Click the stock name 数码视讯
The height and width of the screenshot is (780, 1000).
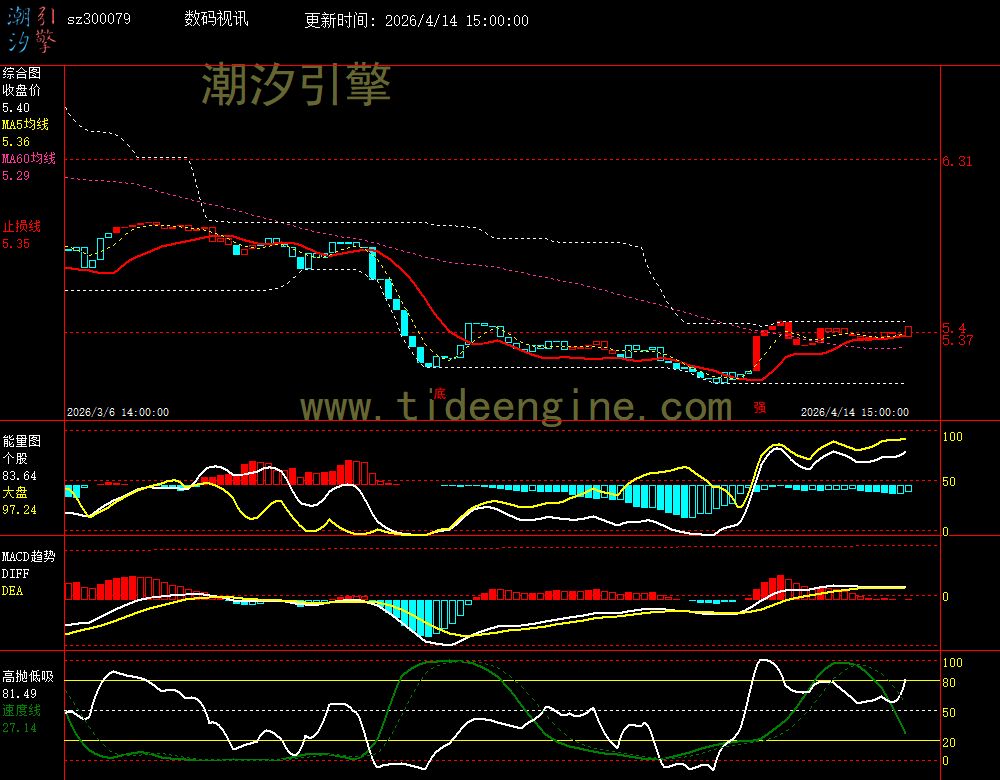pos(216,20)
